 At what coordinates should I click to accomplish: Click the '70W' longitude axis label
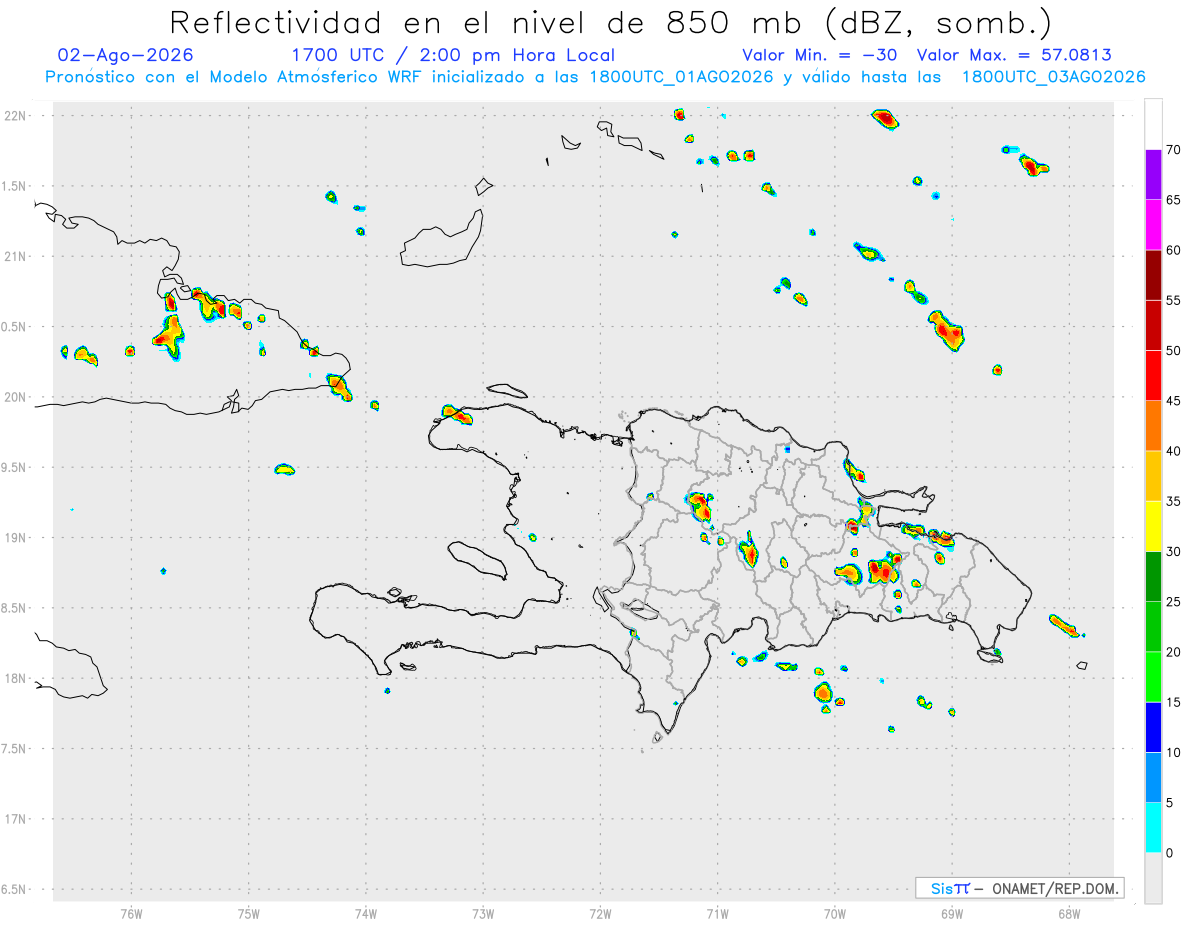[835, 913]
